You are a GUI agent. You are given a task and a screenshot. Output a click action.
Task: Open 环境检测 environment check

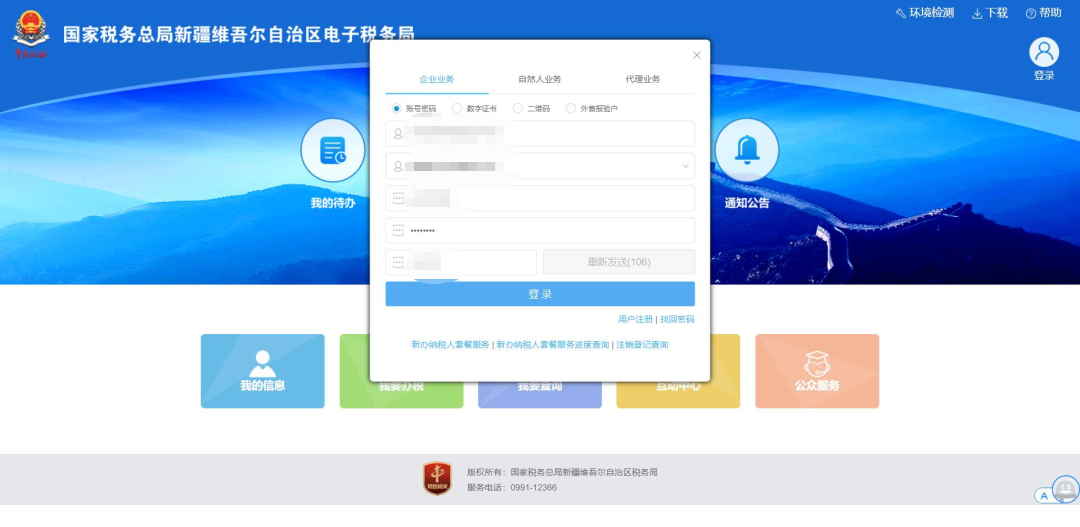pos(924,13)
